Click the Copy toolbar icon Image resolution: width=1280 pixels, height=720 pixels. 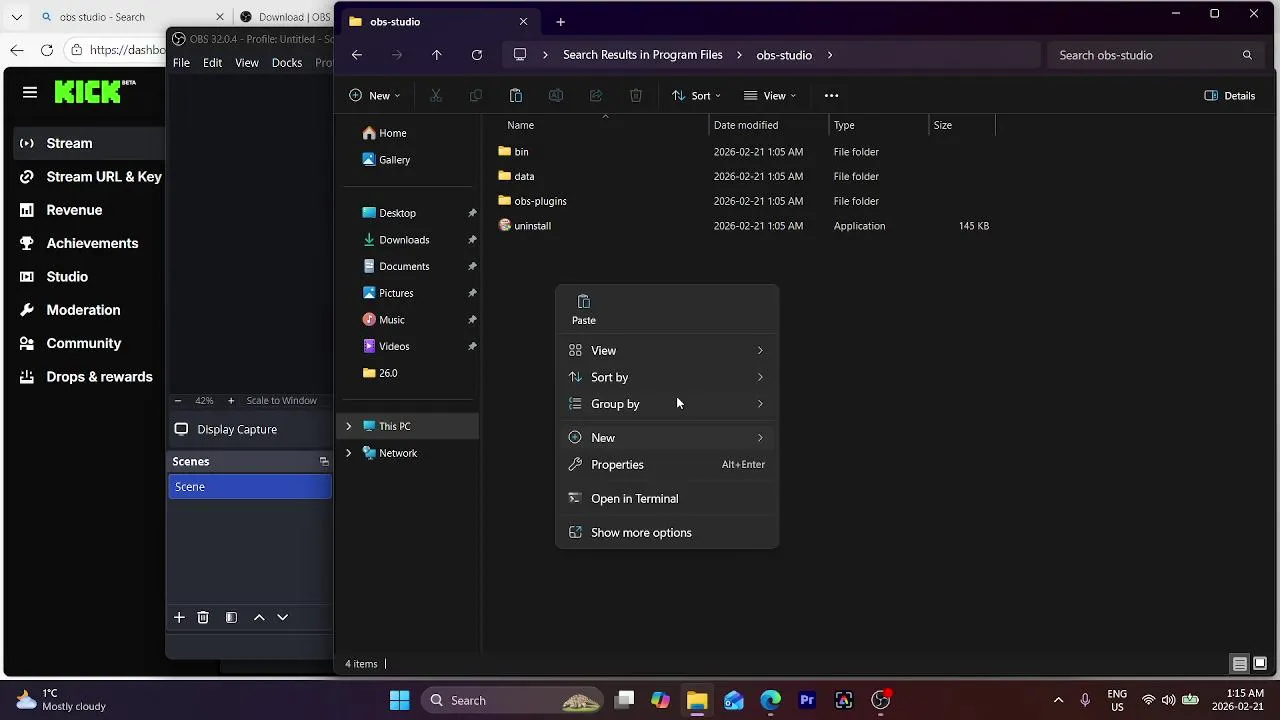click(476, 96)
